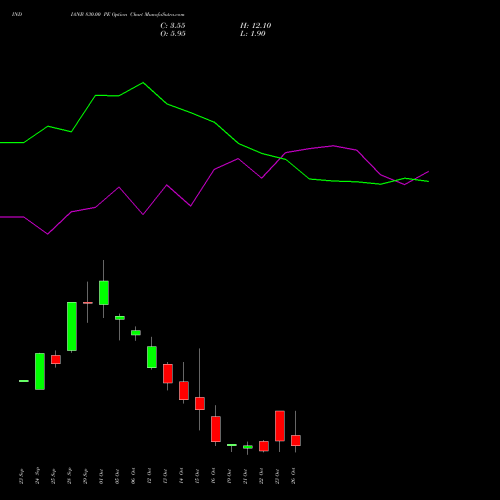Click the red candle for 16 Oct

coord(216,429)
